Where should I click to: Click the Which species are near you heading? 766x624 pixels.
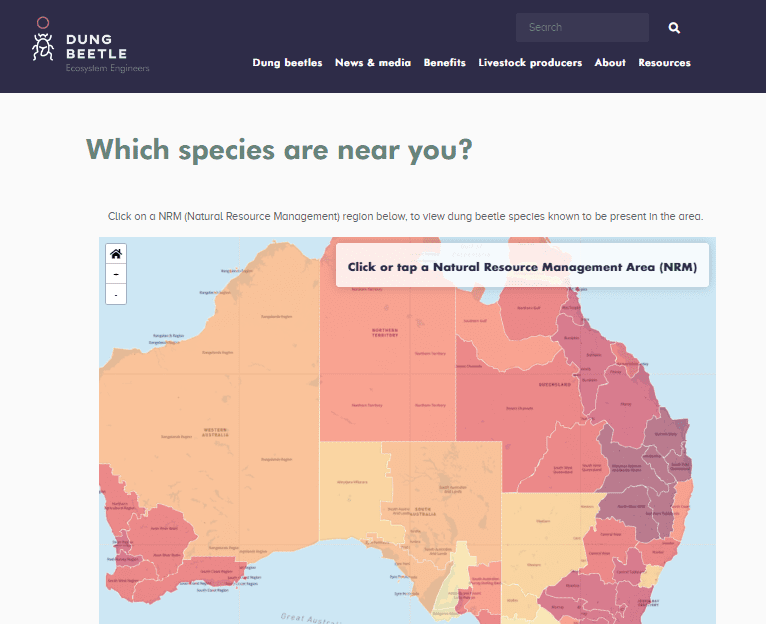(x=279, y=149)
